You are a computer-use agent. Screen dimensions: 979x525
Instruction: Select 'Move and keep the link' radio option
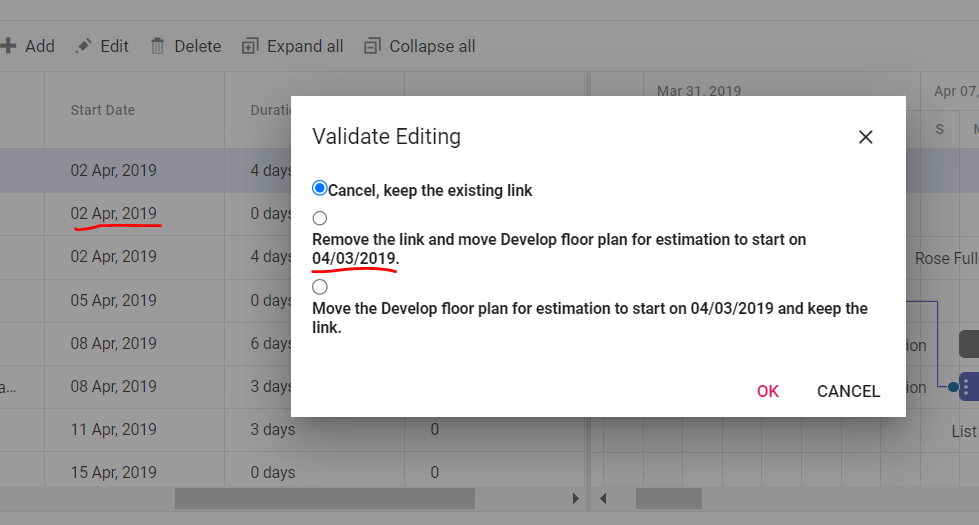[320, 287]
